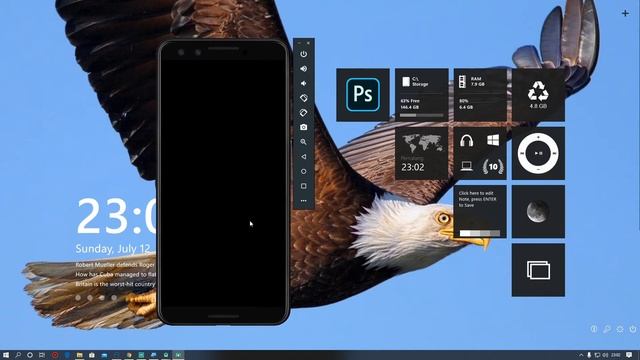
Task: Click the note tile text to edit note
Action: coord(478,199)
